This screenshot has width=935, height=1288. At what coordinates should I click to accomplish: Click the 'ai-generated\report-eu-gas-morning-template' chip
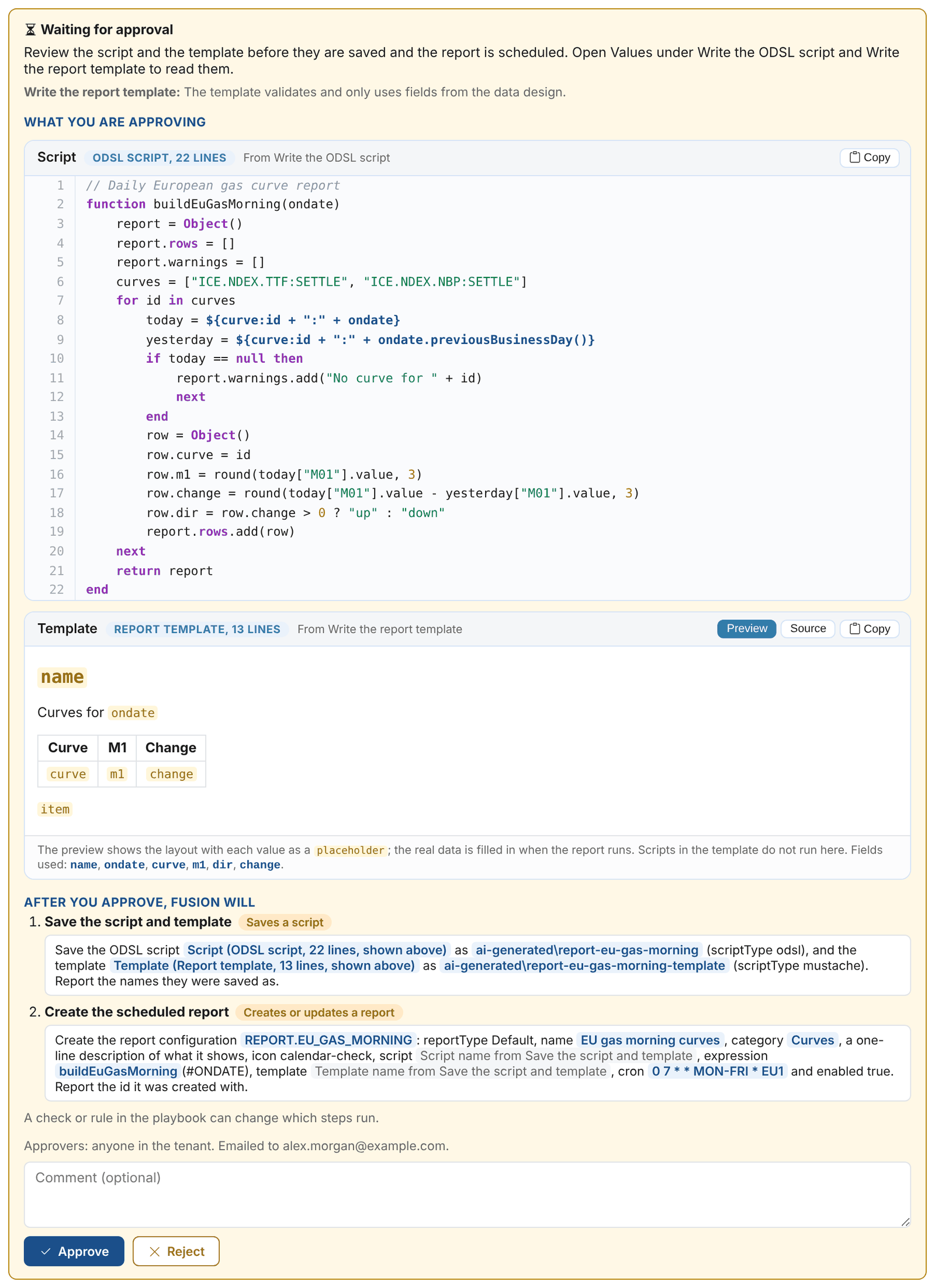[x=584, y=966]
